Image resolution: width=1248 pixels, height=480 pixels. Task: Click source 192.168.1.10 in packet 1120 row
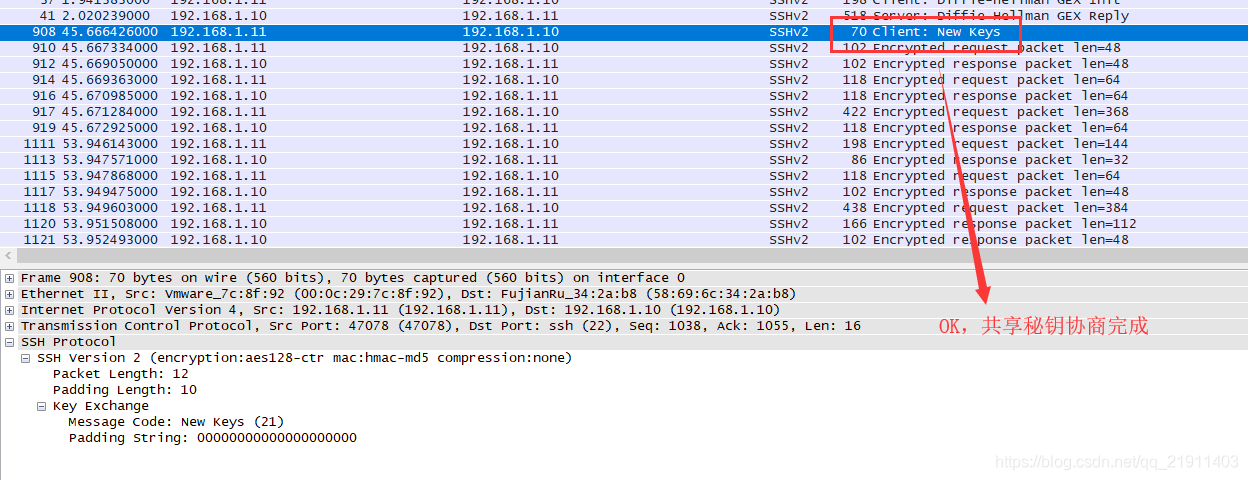[x=218, y=224]
